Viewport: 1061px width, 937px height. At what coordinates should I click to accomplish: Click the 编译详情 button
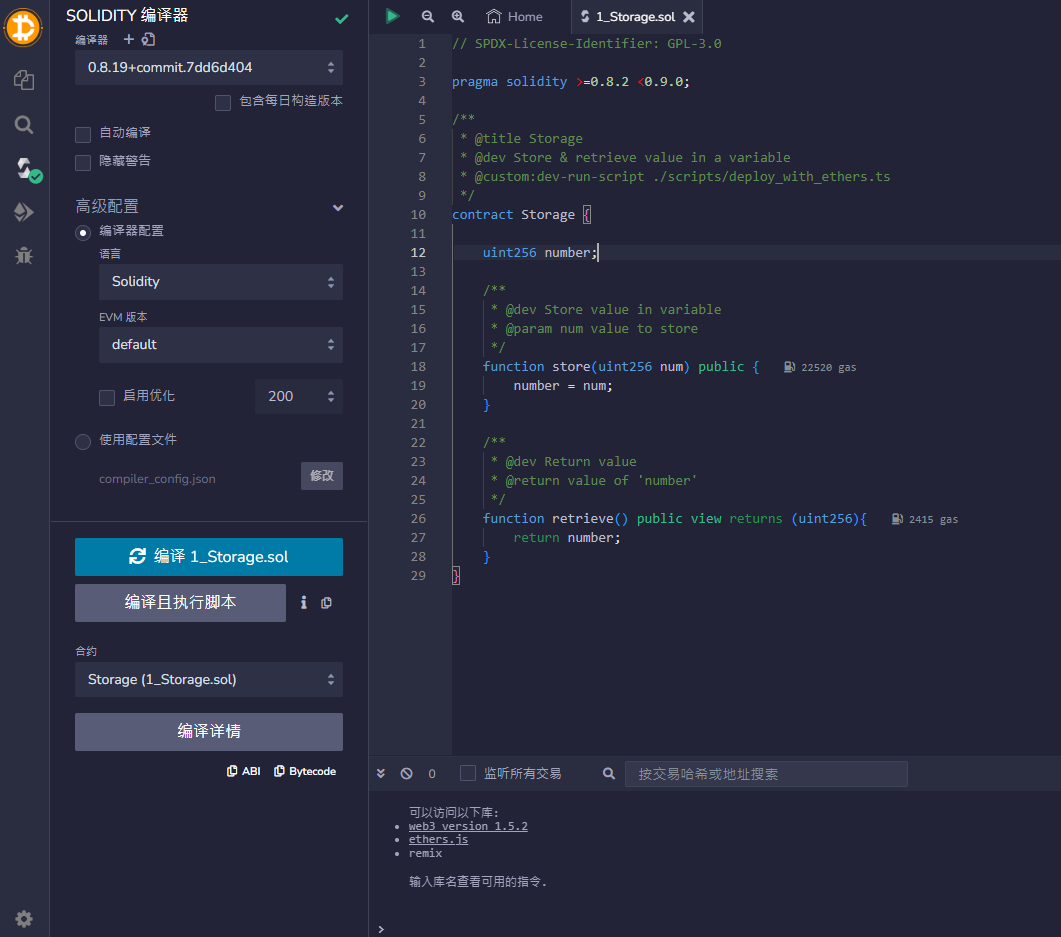tap(208, 732)
